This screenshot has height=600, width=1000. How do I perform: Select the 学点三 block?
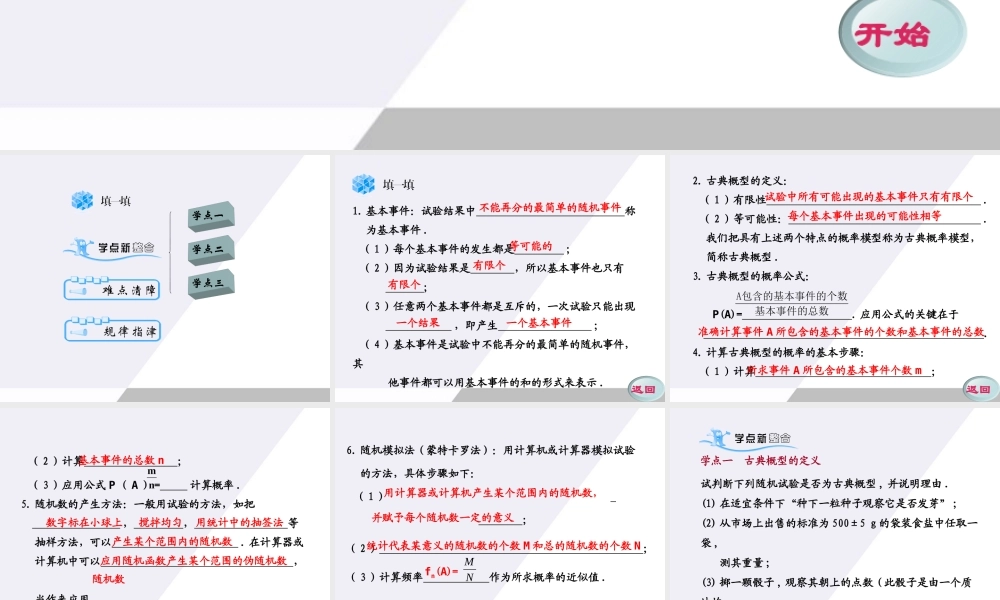pyautogui.click(x=211, y=283)
